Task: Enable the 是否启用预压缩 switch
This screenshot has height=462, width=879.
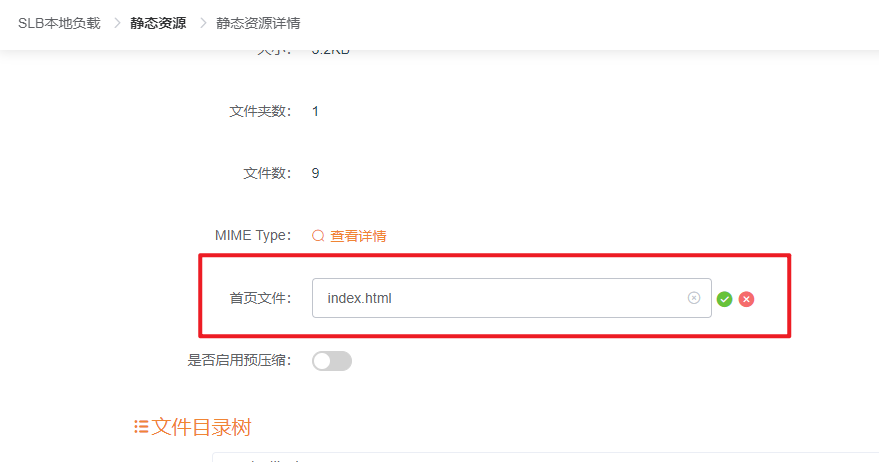Action: coord(331,361)
